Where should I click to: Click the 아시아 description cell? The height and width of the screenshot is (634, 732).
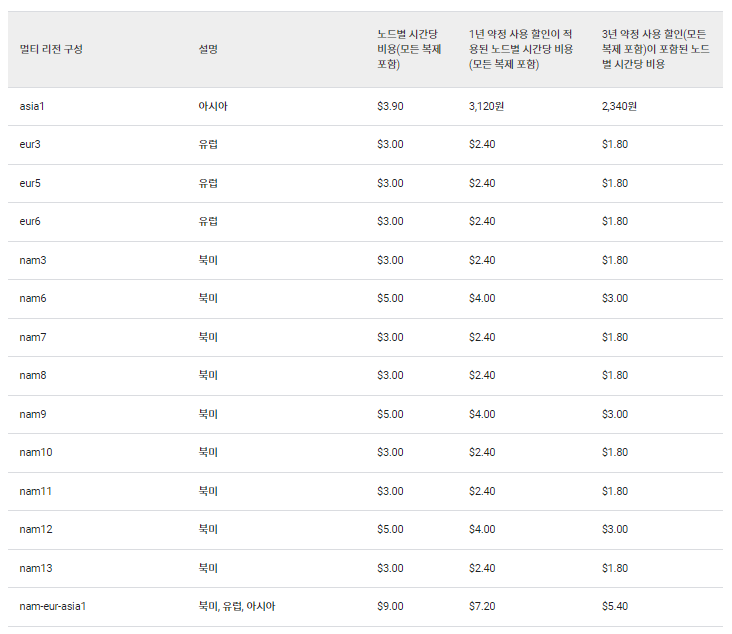coord(213,106)
